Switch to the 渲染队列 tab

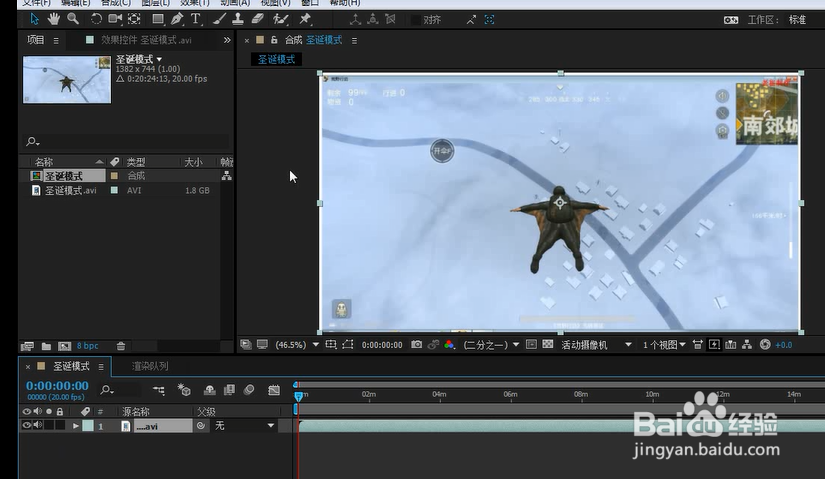click(x=150, y=366)
